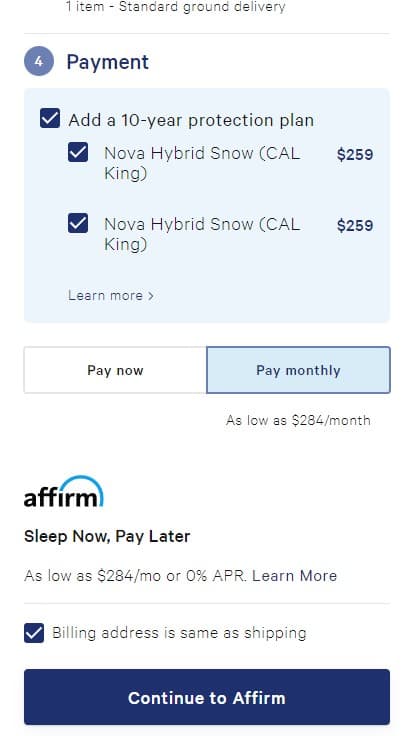414x736 pixels.
Task: Click the Continue to Affirm button
Action: 207,697
